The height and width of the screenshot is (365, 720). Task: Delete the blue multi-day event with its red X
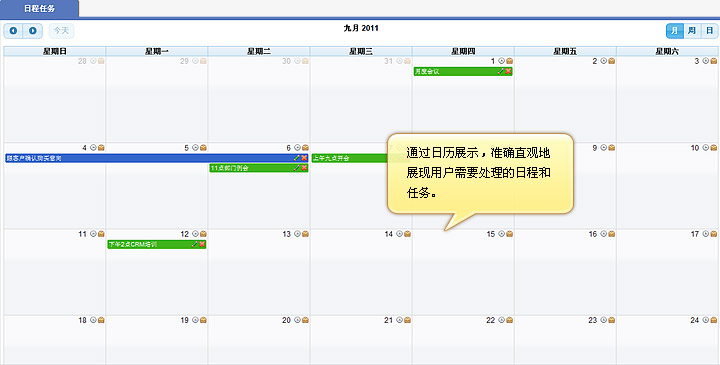tap(304, 158)
